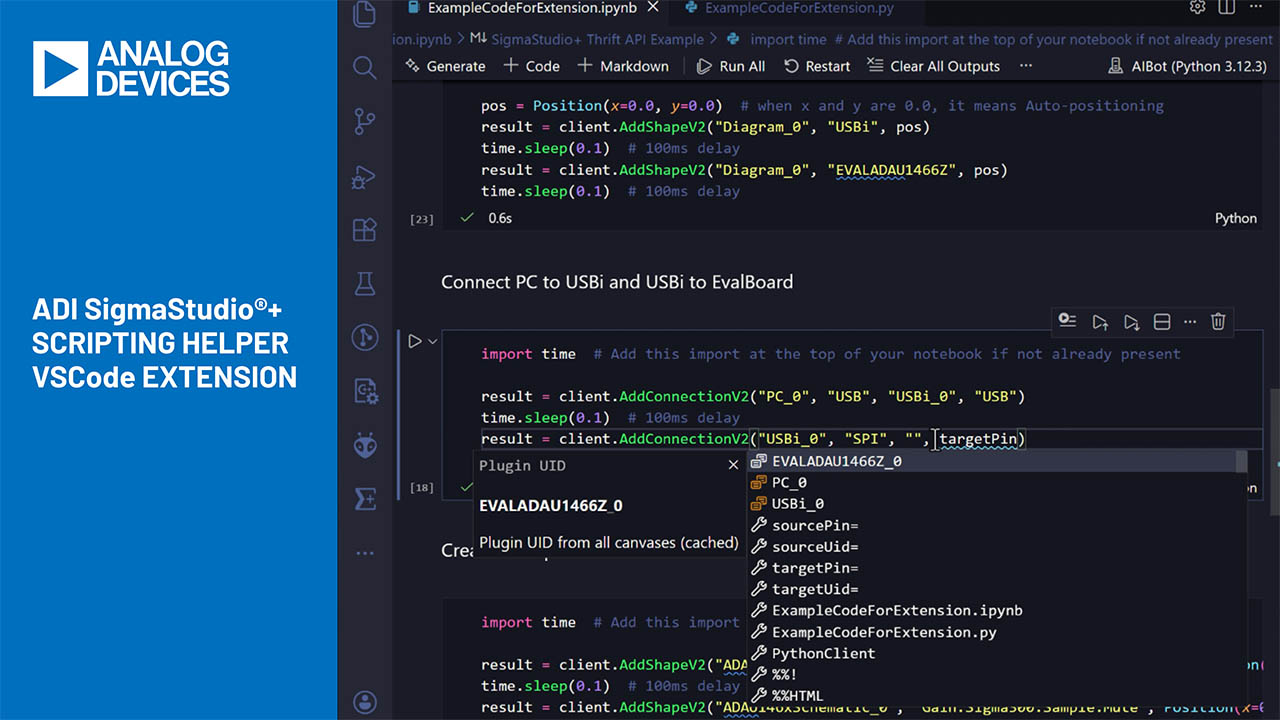Execute cell and below from the cell toolbar
This screenshot has height=720, width=1280.
coord(1131,321)
